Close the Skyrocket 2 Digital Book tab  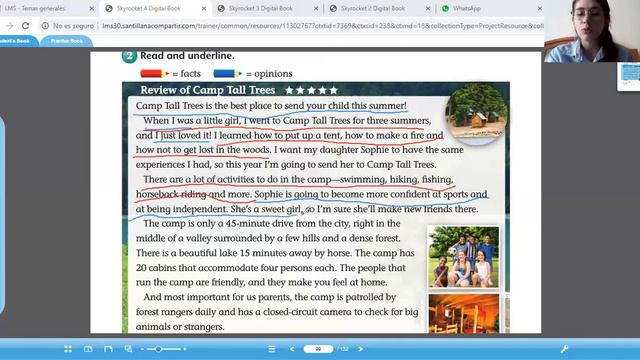point(428,8)
